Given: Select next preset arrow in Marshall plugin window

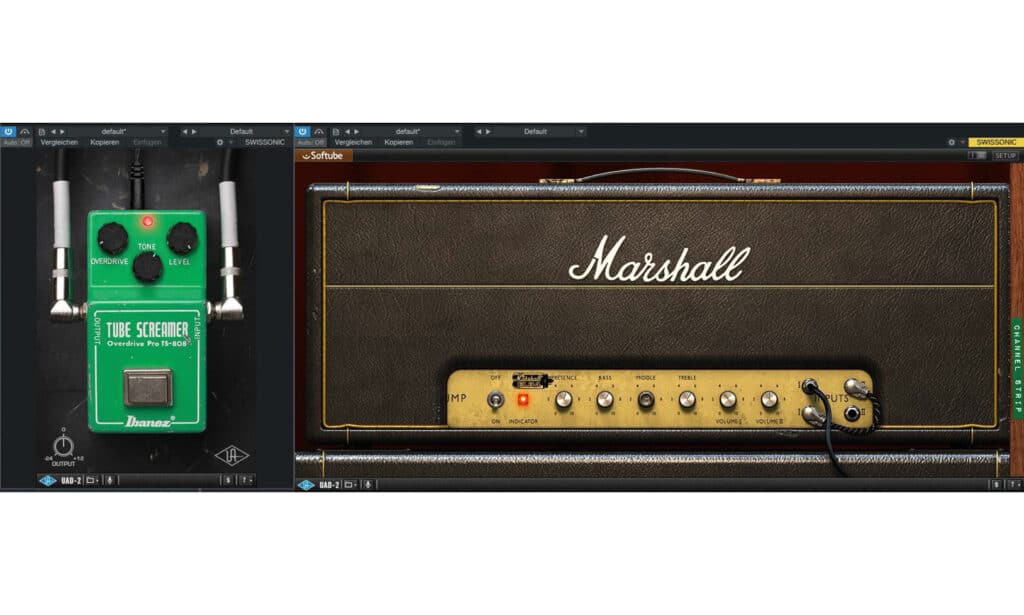Looking at the screenshot, I should tap(357, 132).
